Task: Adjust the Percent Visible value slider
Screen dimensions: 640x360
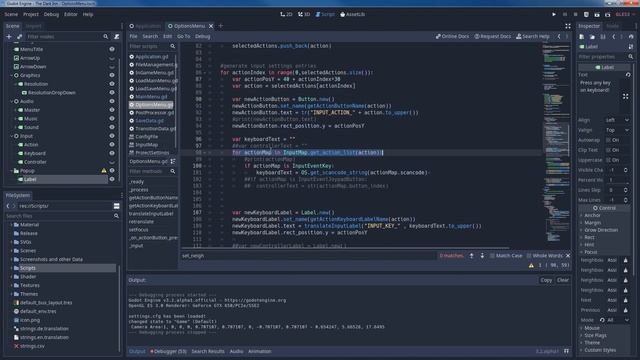Action: click(x=617, y=180)
